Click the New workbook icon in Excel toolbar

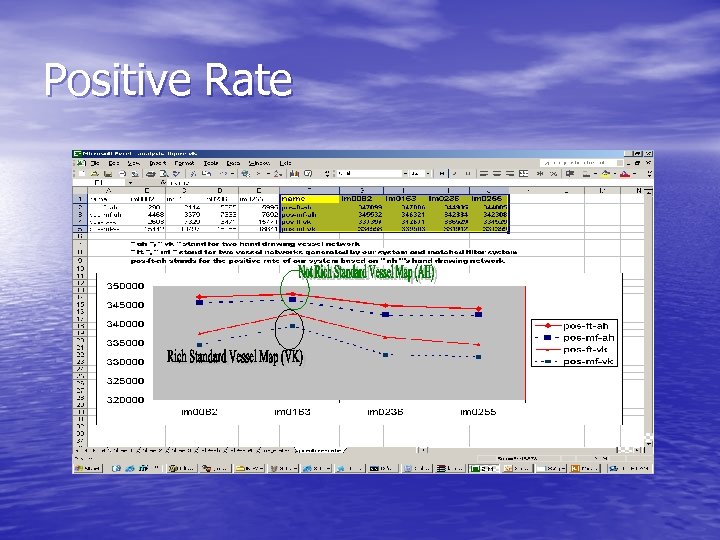[82, 174]
